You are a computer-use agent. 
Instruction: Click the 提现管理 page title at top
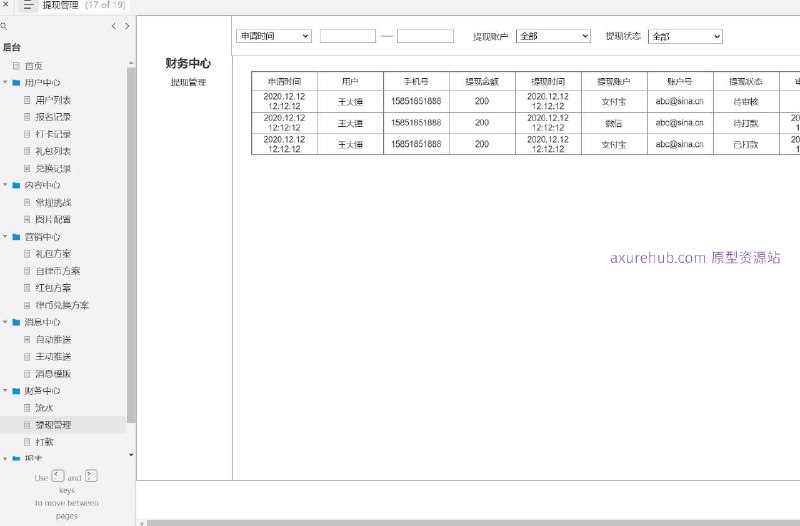pos(60,5)
